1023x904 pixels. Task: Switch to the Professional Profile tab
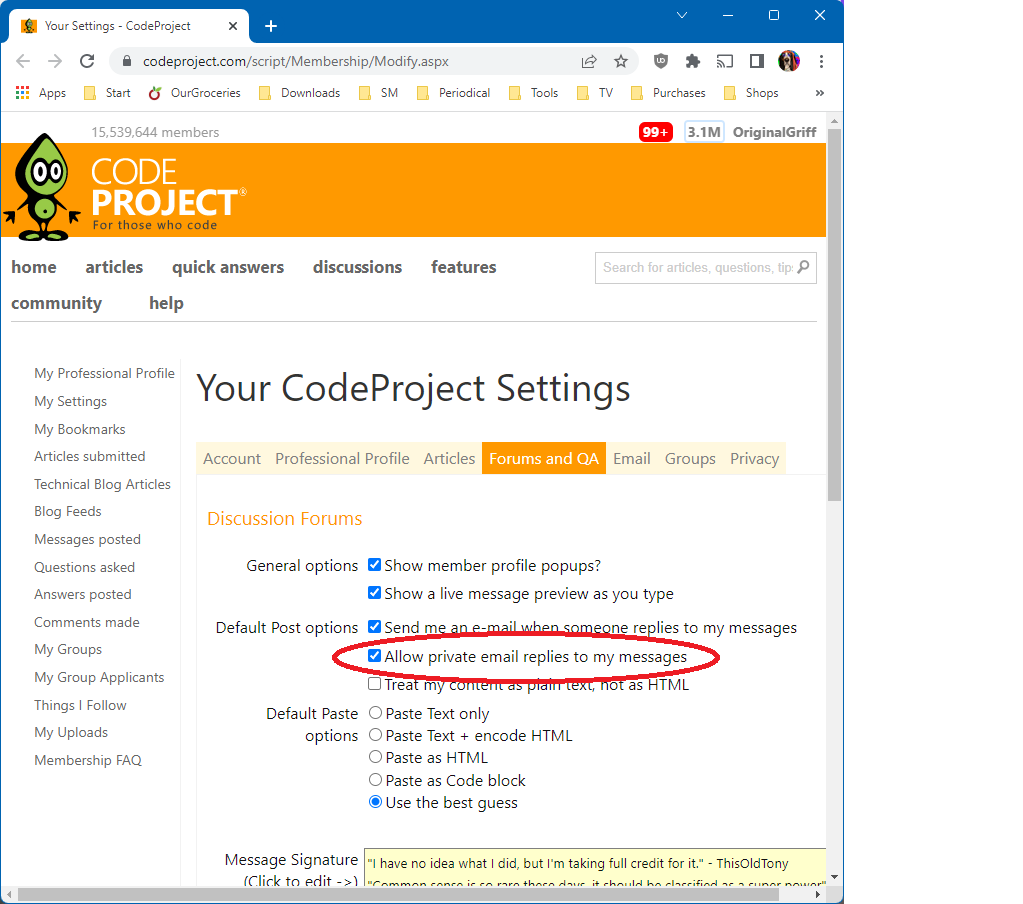tap(342, 459)
